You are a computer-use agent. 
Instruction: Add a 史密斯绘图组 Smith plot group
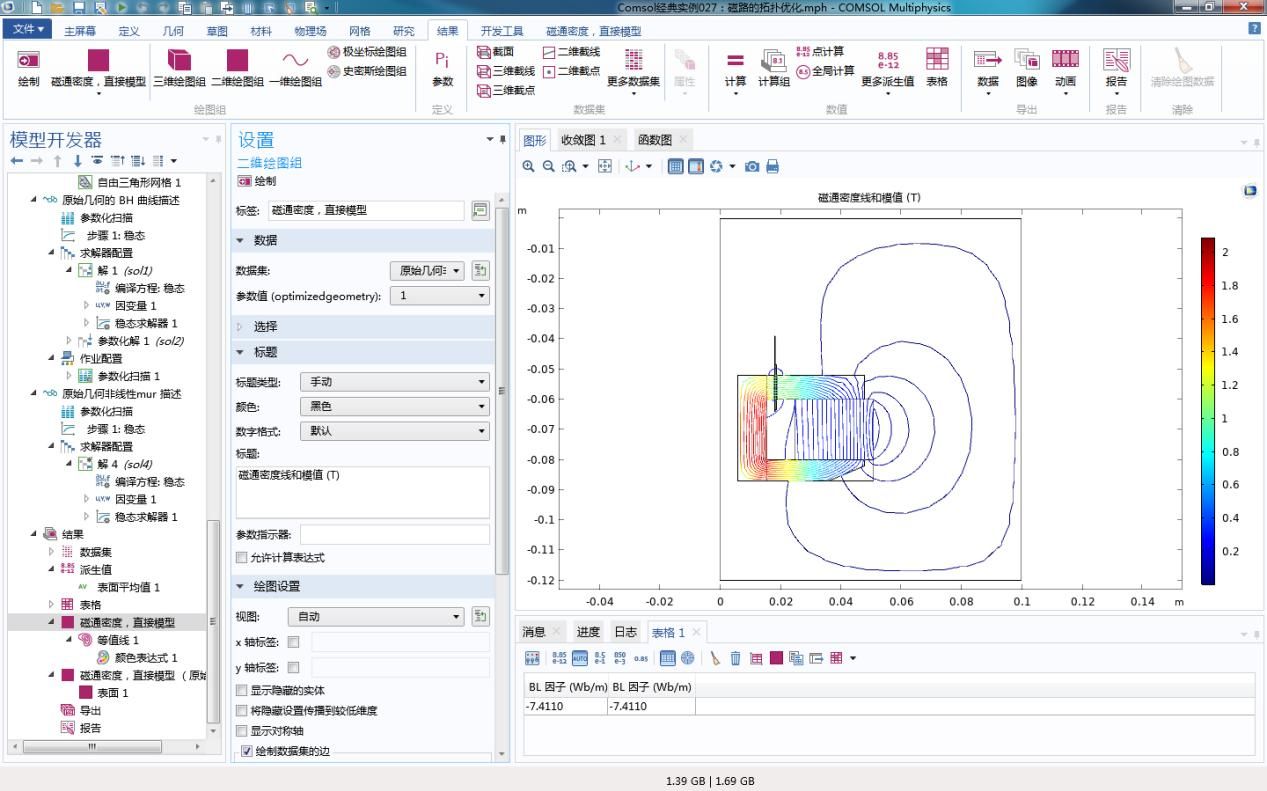[x=367, y=71]
